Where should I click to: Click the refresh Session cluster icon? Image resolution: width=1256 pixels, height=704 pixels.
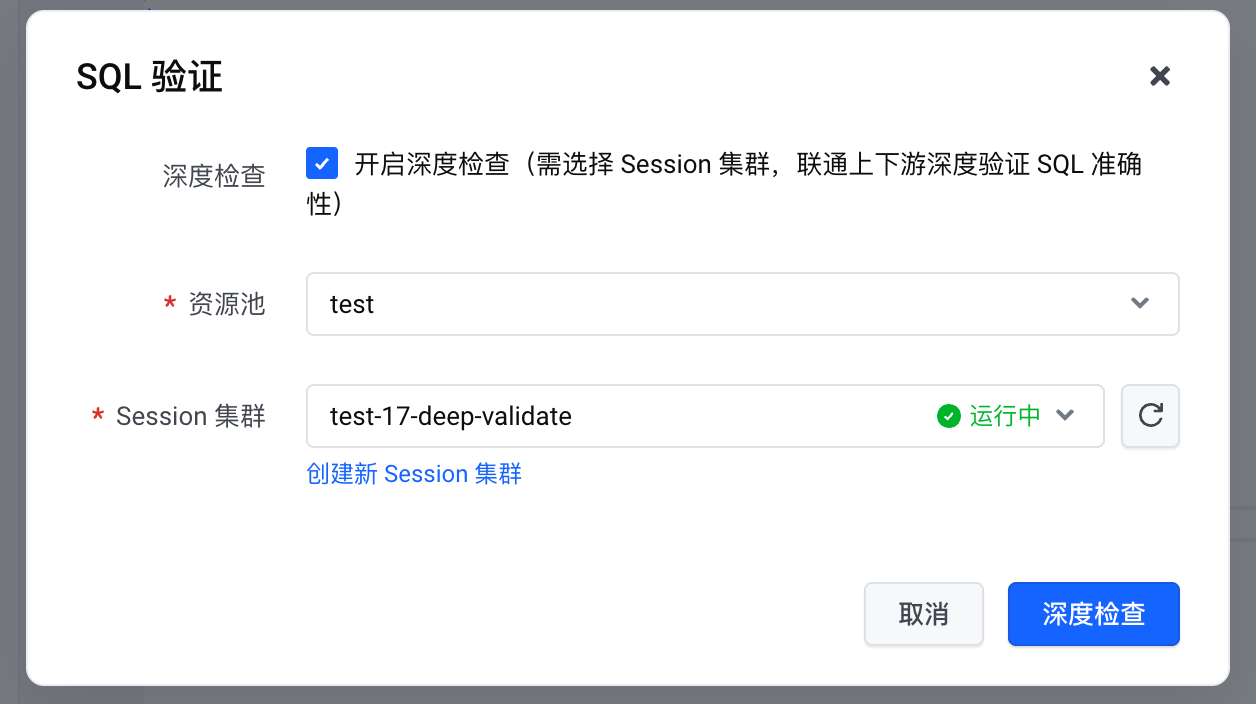pyautogui.click(x=1151, y=415)
